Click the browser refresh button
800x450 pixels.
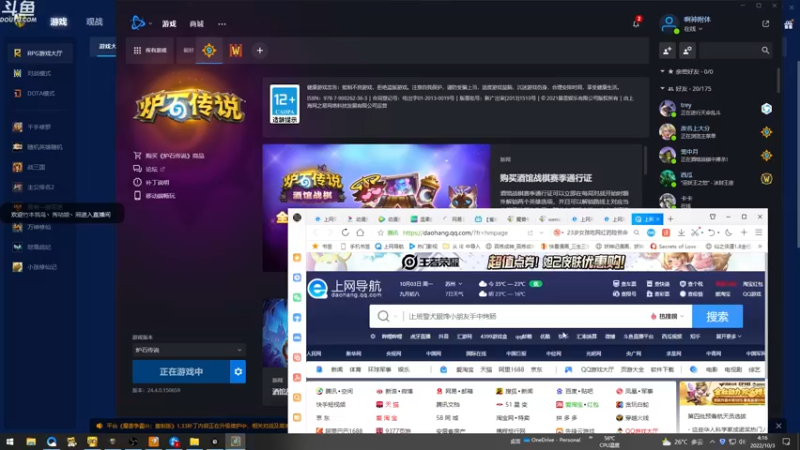(x=345, y=233)
